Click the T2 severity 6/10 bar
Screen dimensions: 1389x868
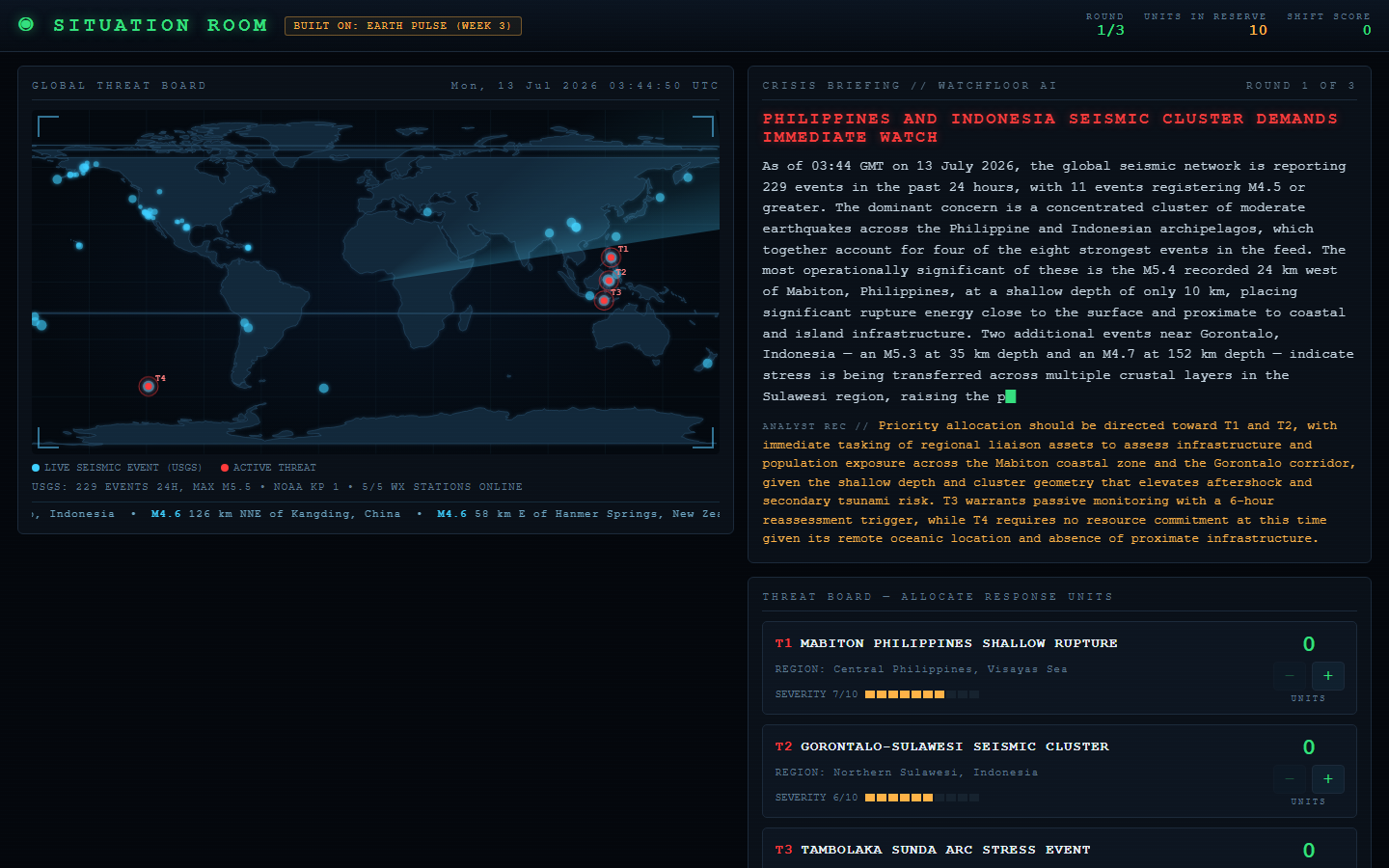(x=922, y=798)
